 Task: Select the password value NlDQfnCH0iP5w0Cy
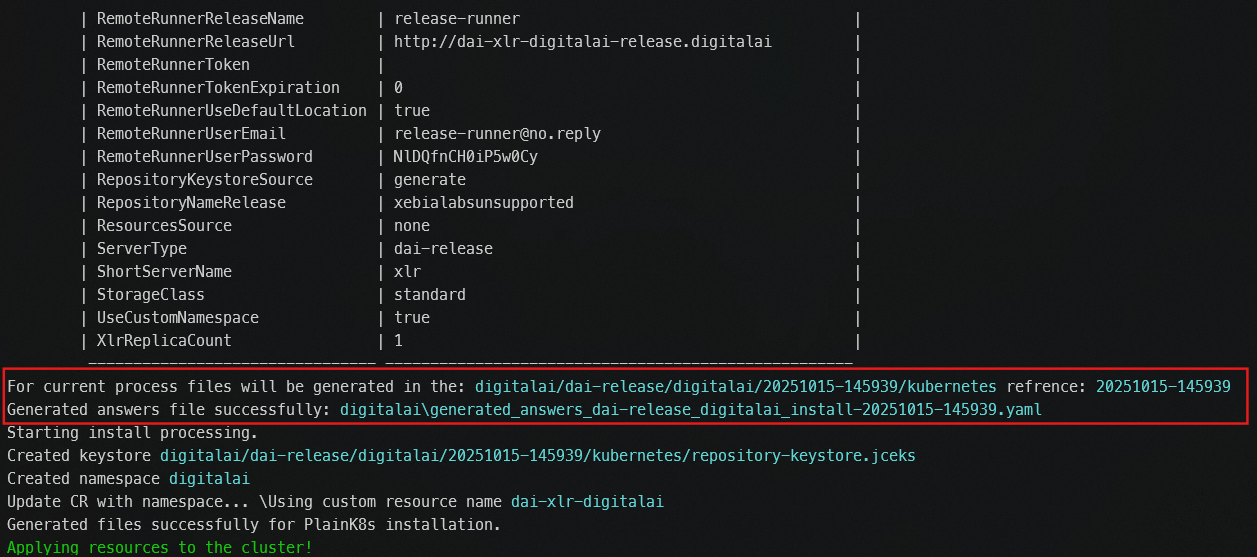pos(466,157)
